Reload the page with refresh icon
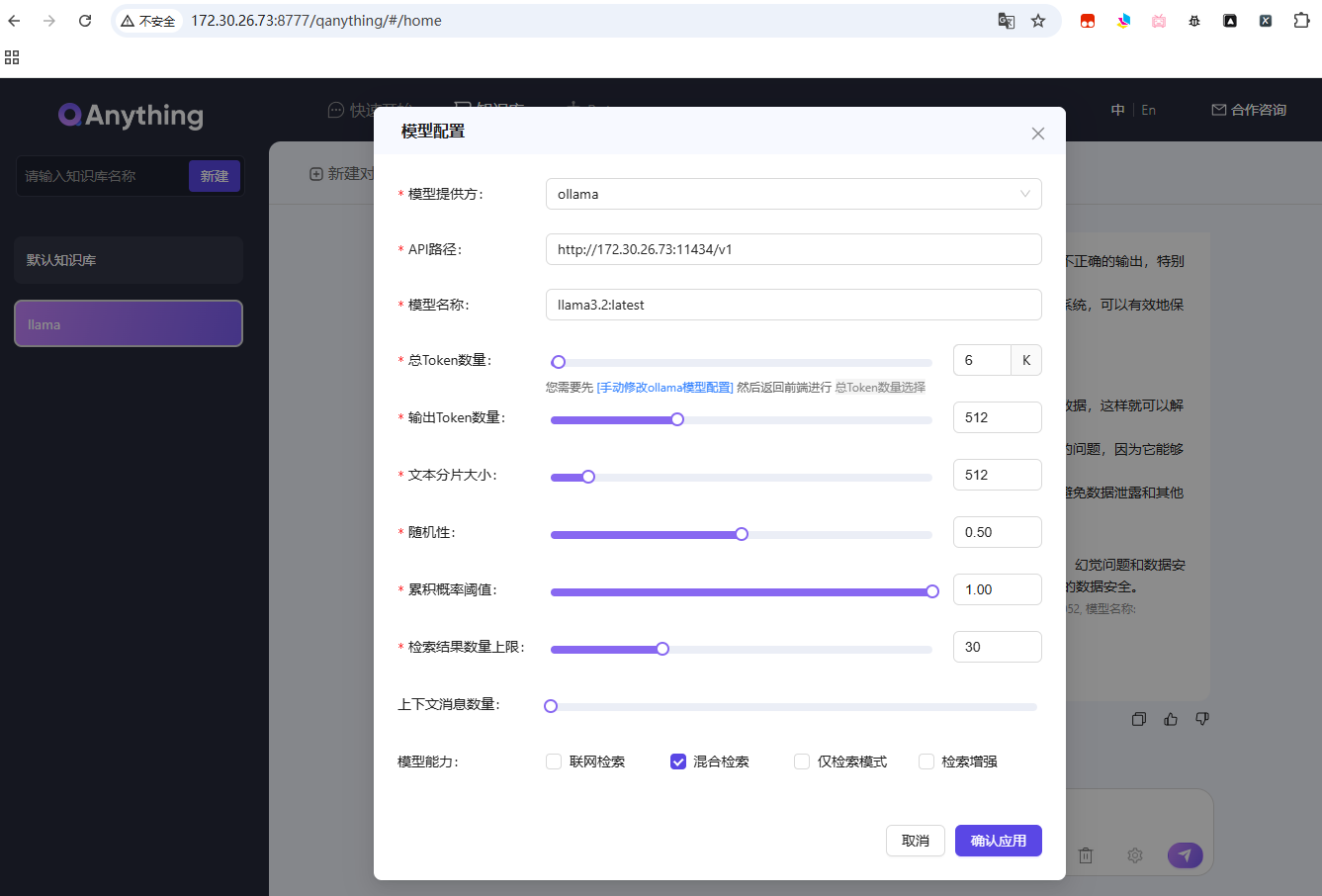Screen dimensions: 1322x896 (x=85, y=21)
